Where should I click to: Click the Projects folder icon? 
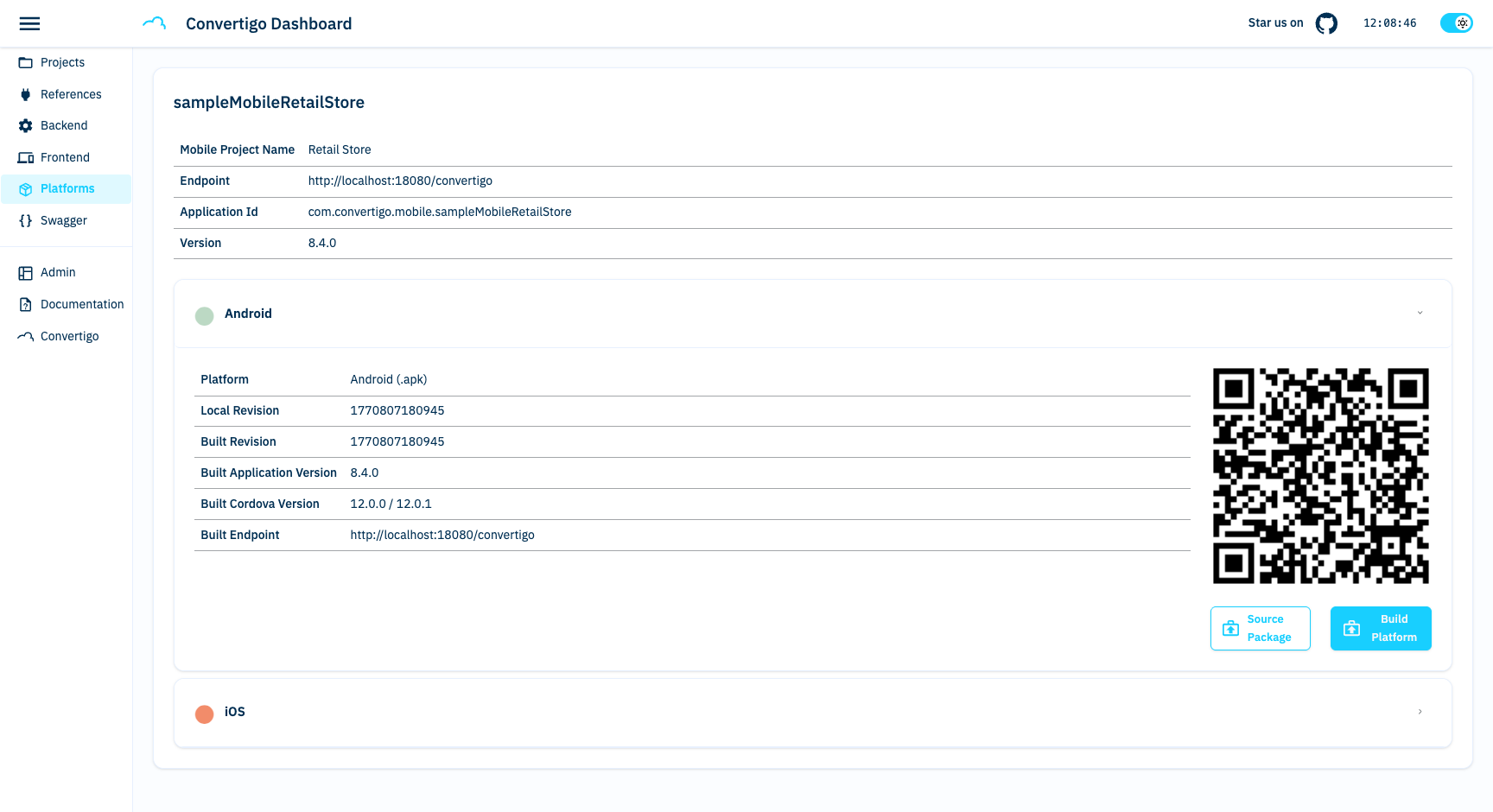pos(26,63)
